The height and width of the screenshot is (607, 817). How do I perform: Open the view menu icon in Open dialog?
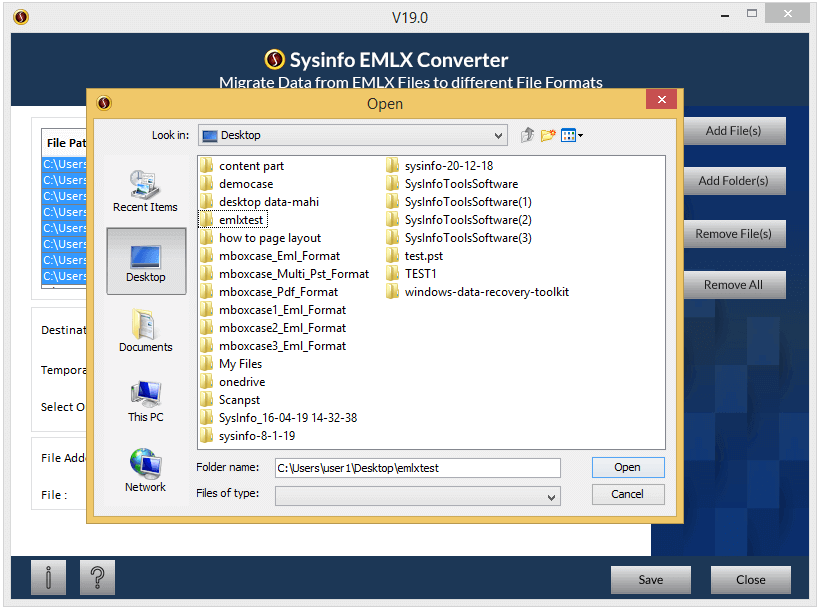(x=572, y=135)
